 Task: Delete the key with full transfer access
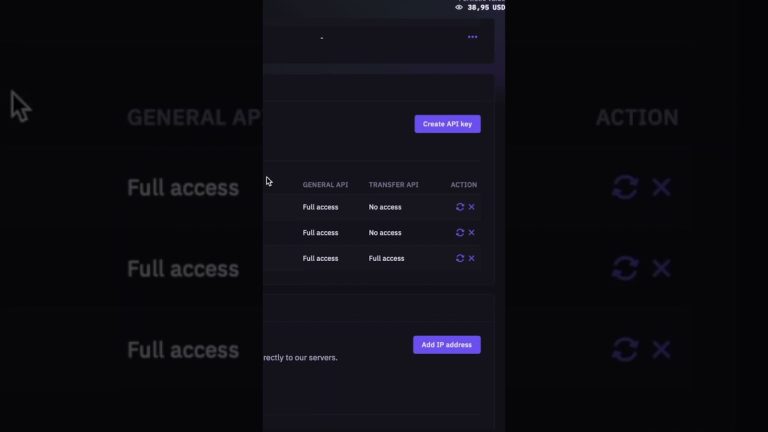472,258
